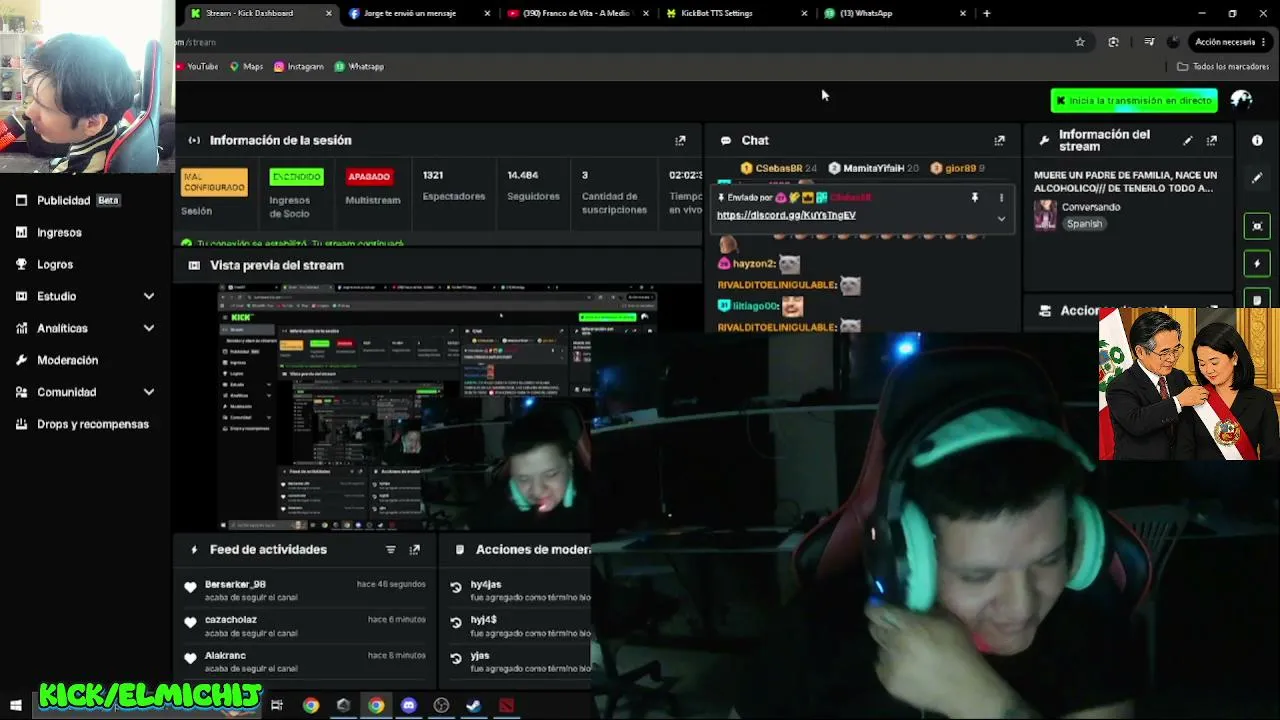The image size is (1280, 720).
Task: Open the Instagram bookmark
Action: (299, 66)
